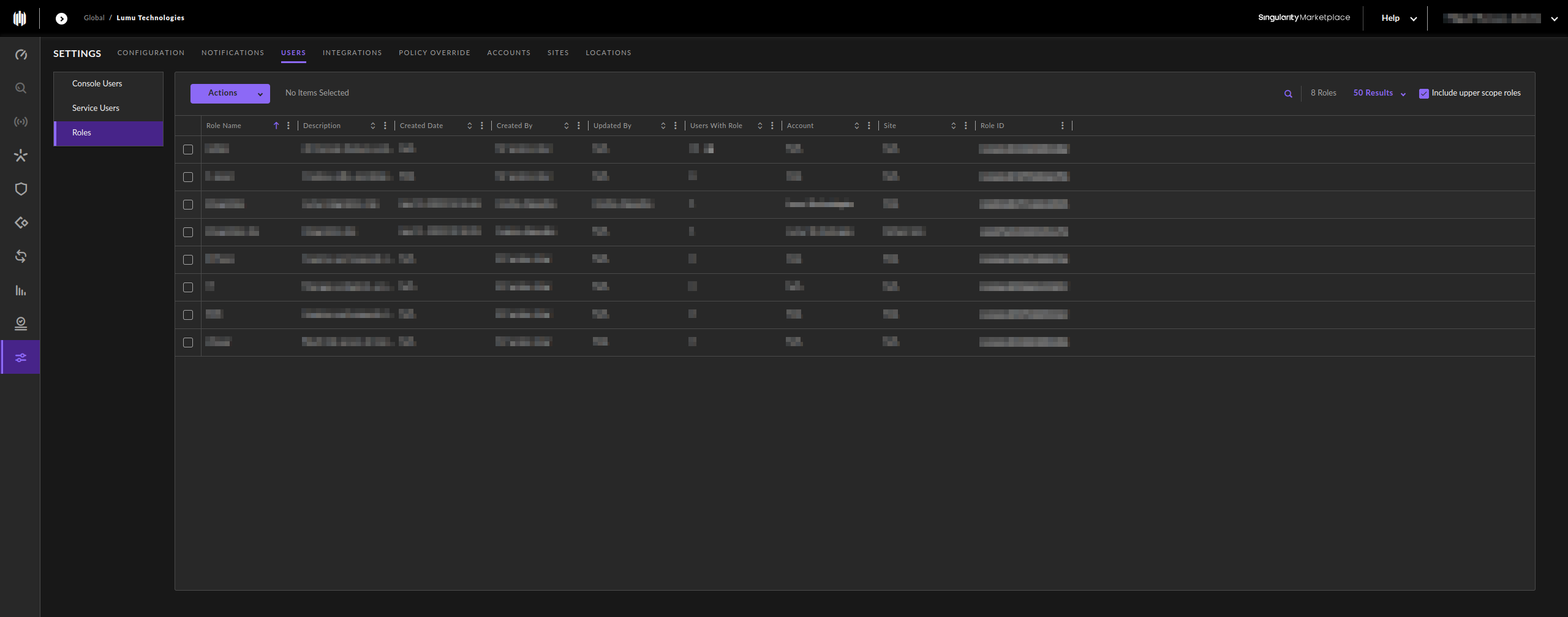Expand scope panel with arrow circle icon
Screen dimensions: 1568x617
[x=61, y=18]
